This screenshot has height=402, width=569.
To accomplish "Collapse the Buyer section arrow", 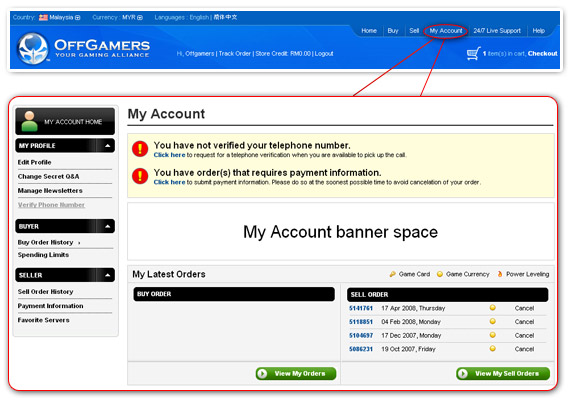I will pos(107,226).
